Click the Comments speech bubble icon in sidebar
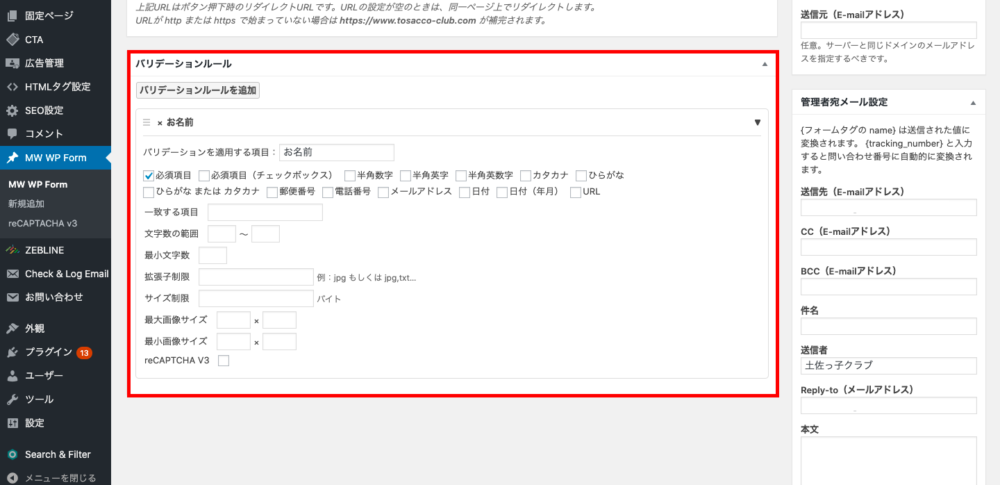The width and height of the screenshot is (1000, 485). point(12,134)
